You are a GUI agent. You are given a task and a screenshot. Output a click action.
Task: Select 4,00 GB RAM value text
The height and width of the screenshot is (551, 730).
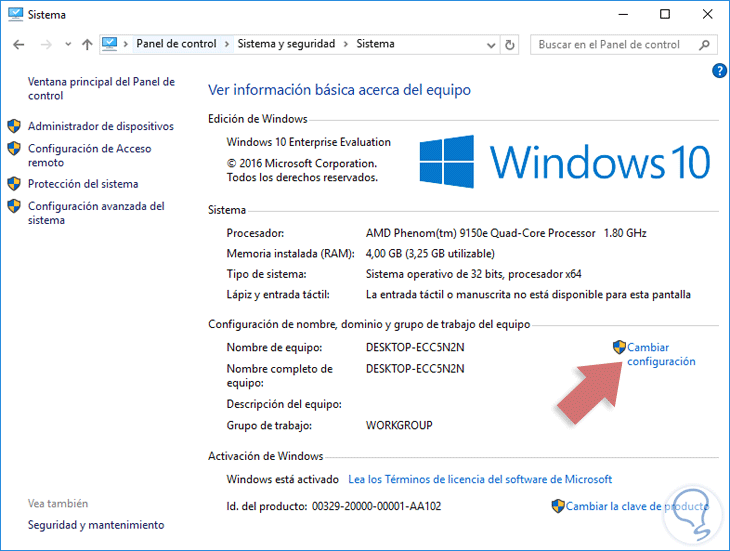[x=430, y=254]
